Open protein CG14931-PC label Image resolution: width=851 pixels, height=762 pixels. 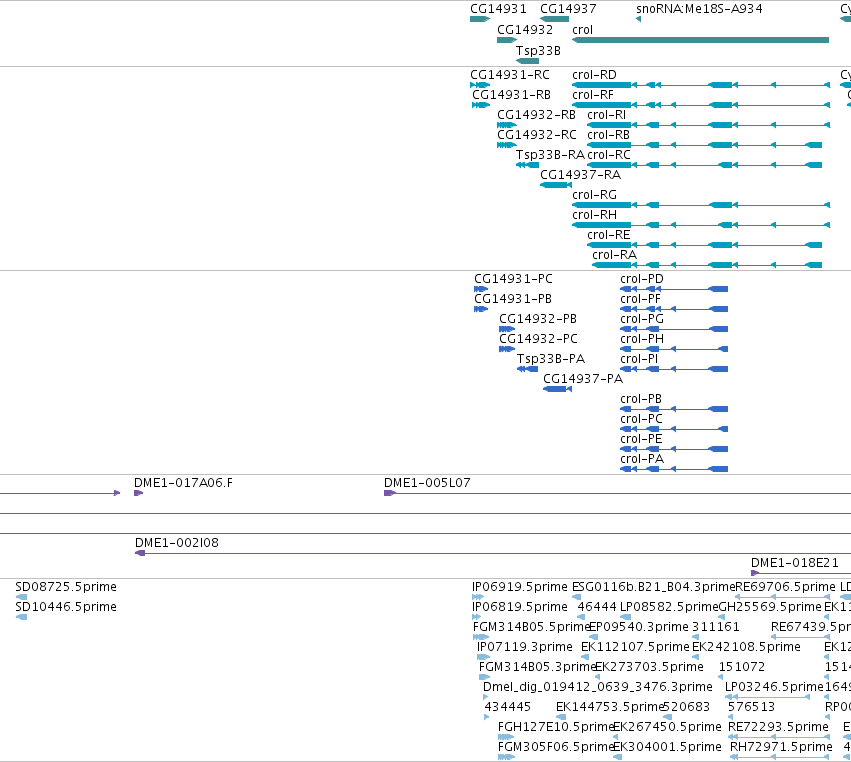(513, 279)
